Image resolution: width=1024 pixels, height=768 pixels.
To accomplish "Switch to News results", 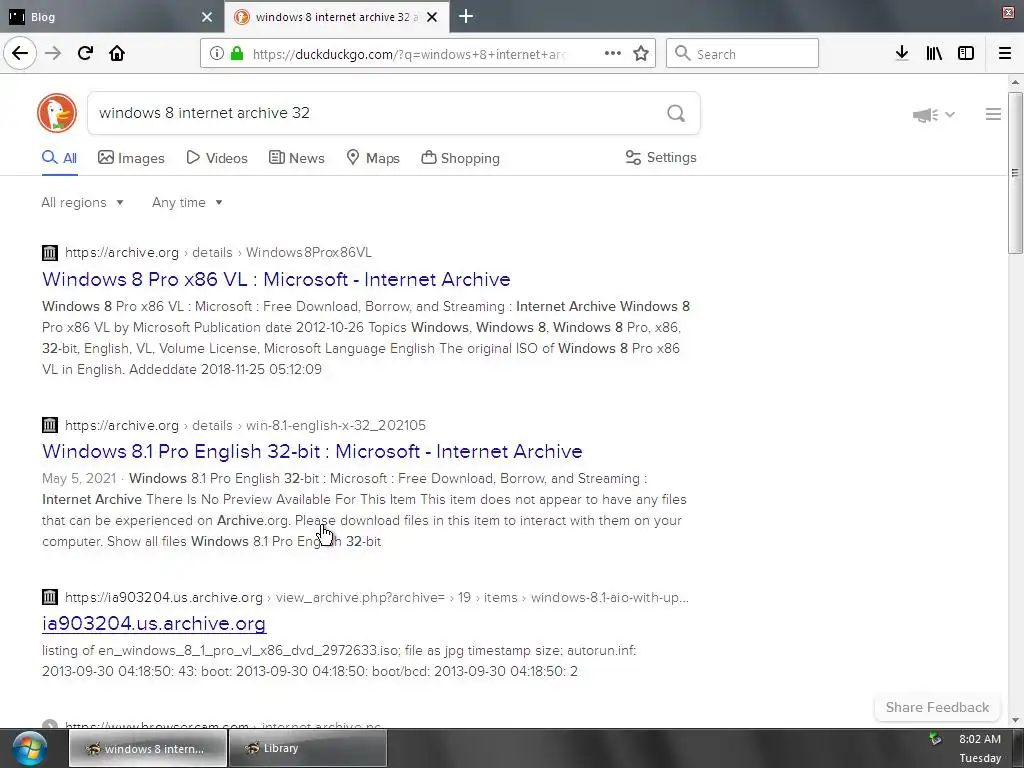I will pos(296,158).
